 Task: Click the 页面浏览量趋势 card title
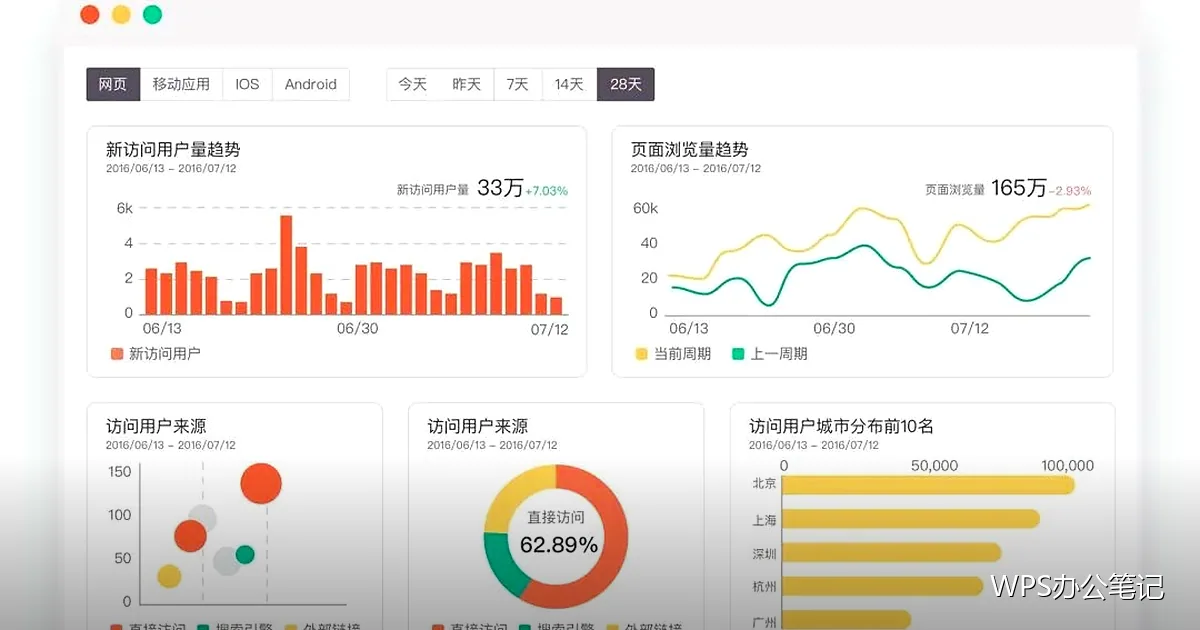pyautogui.click(x=689, y=150)
